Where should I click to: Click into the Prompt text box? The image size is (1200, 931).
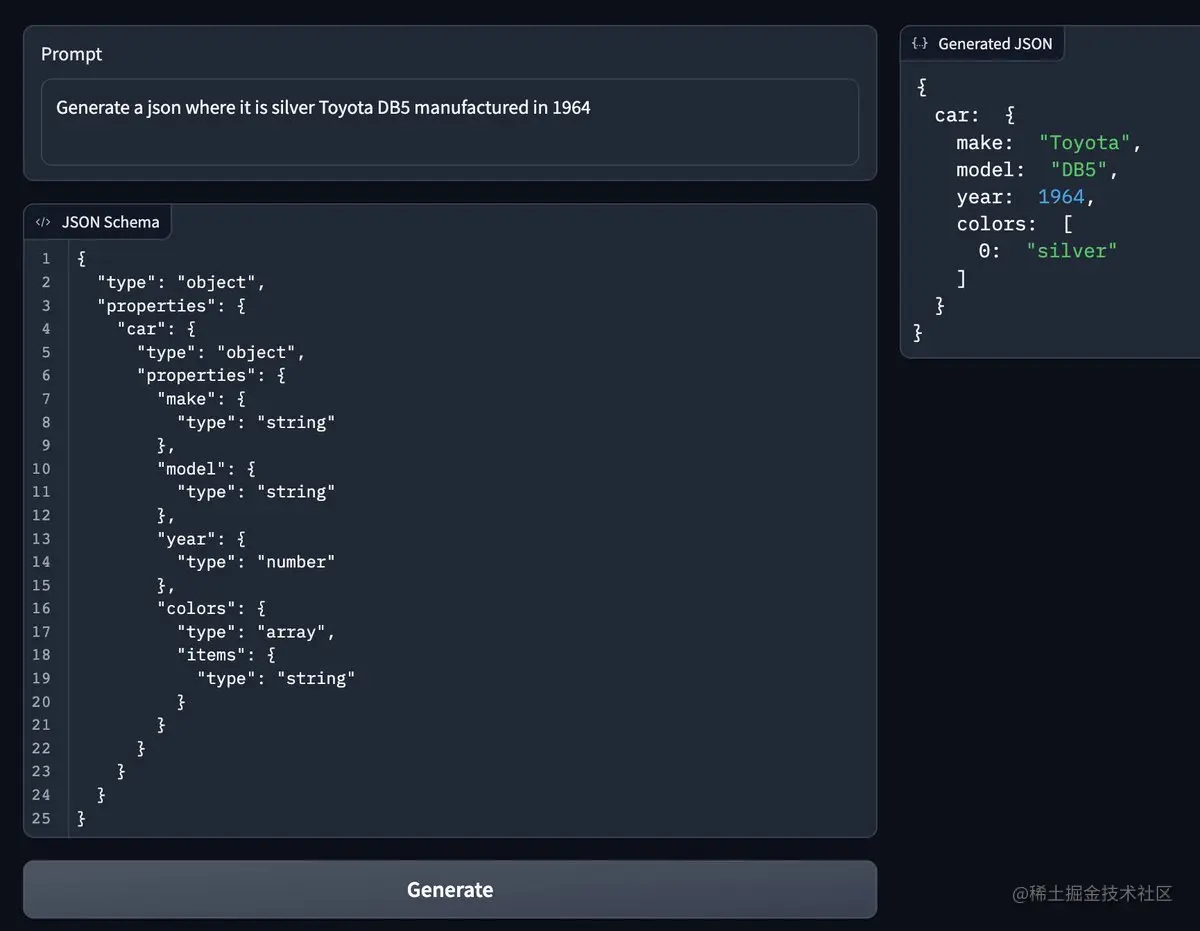[x=450, y=122]
